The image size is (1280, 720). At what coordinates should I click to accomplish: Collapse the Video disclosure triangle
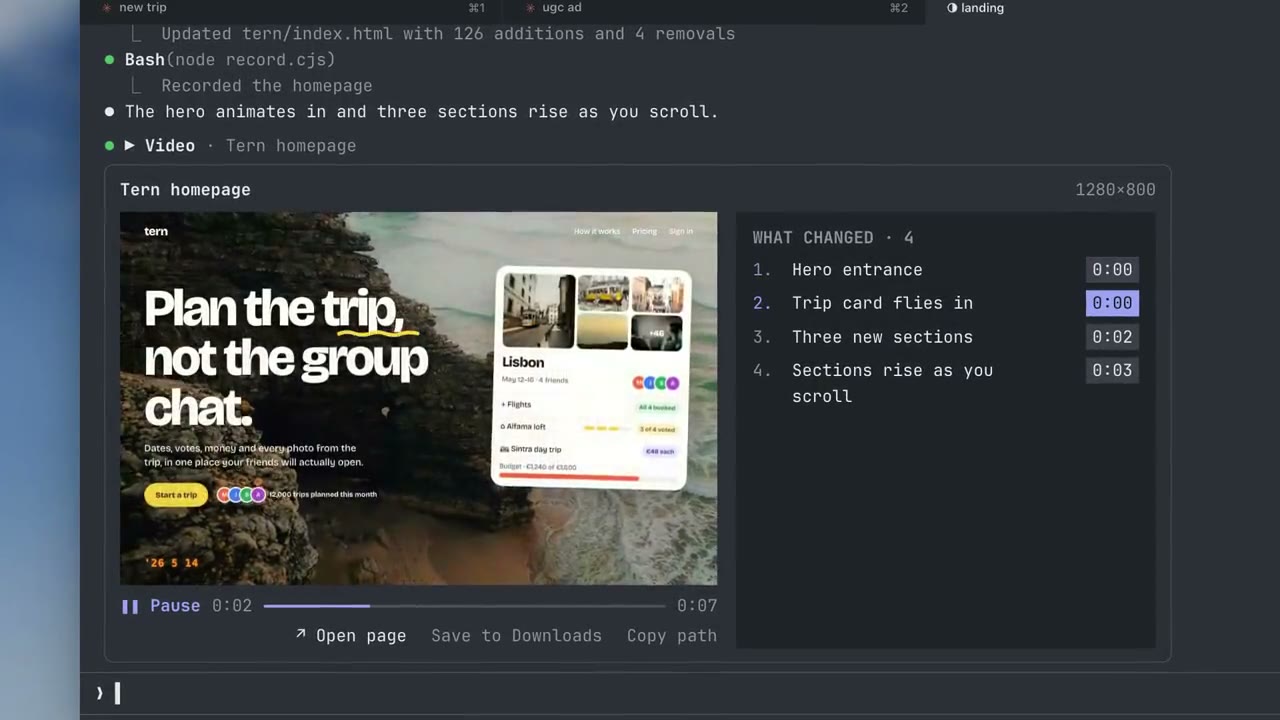(x=129, y=146)
